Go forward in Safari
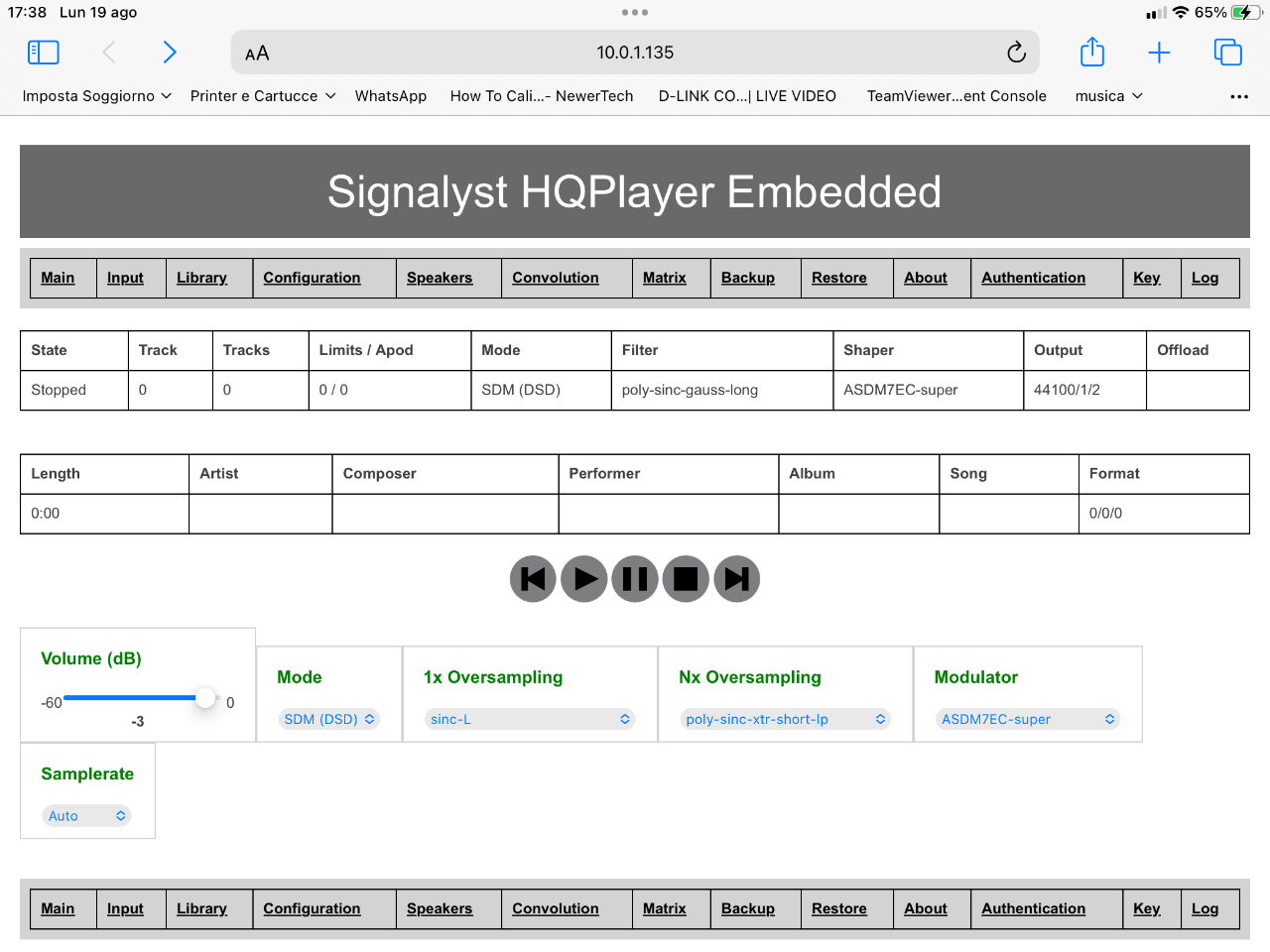1270x952 pixels. (x=170, y=53)
